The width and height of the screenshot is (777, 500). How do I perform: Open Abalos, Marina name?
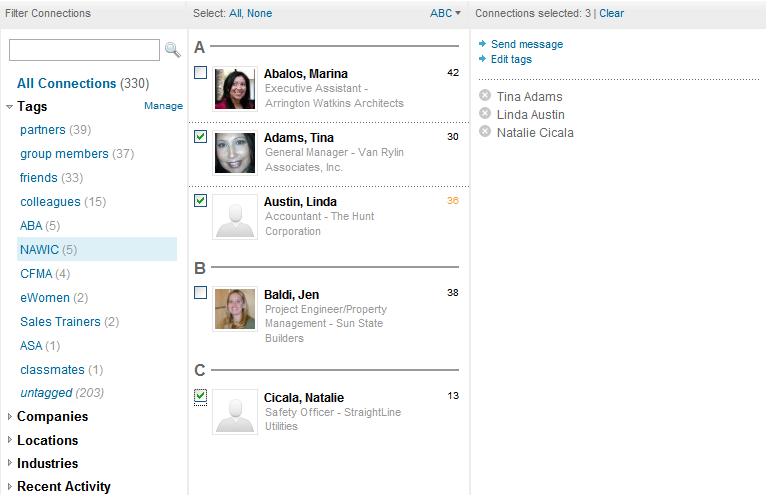(305, 73)
